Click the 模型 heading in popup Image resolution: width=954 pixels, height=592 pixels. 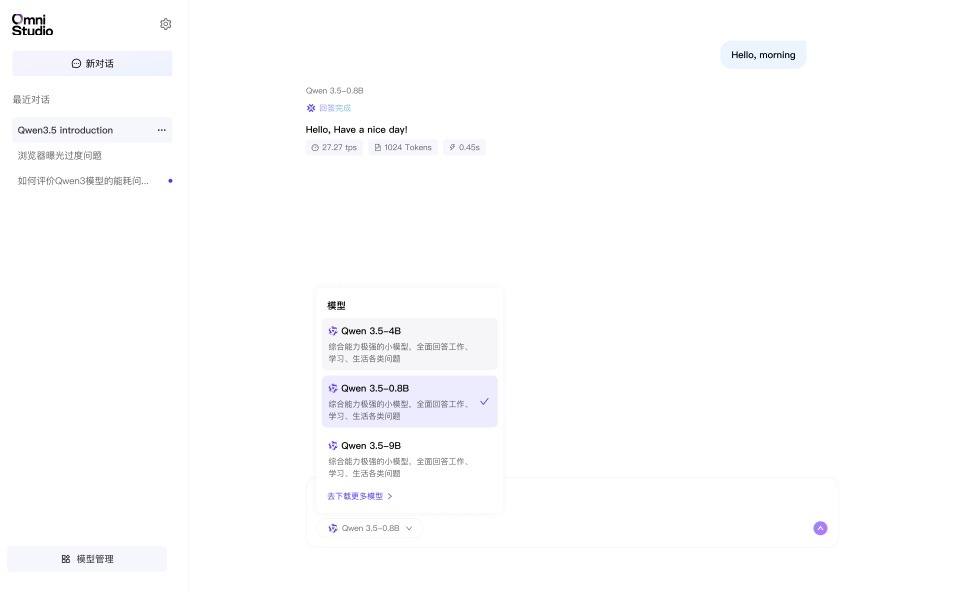coord(336,305)
